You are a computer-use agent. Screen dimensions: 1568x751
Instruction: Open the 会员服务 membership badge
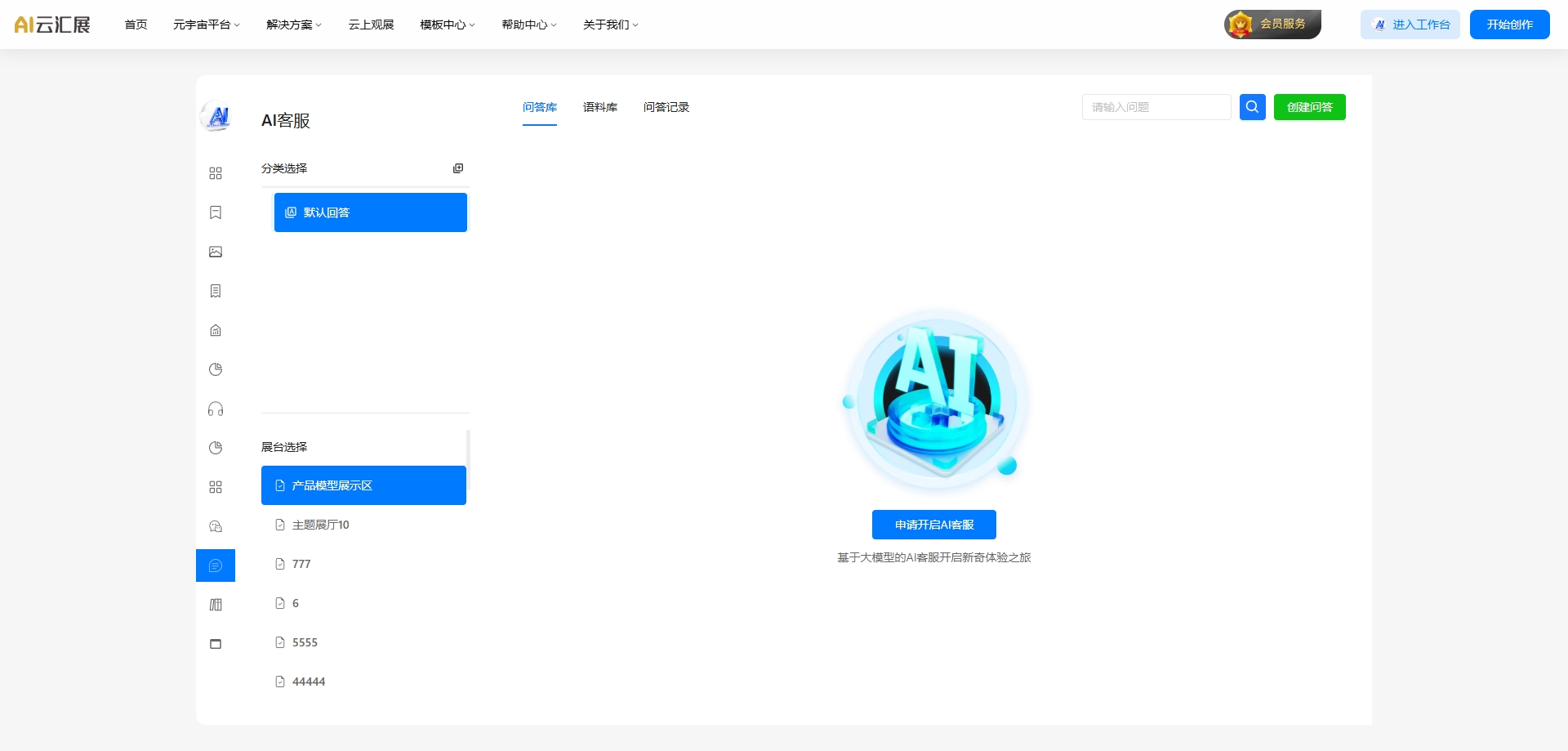point(1272,25)
